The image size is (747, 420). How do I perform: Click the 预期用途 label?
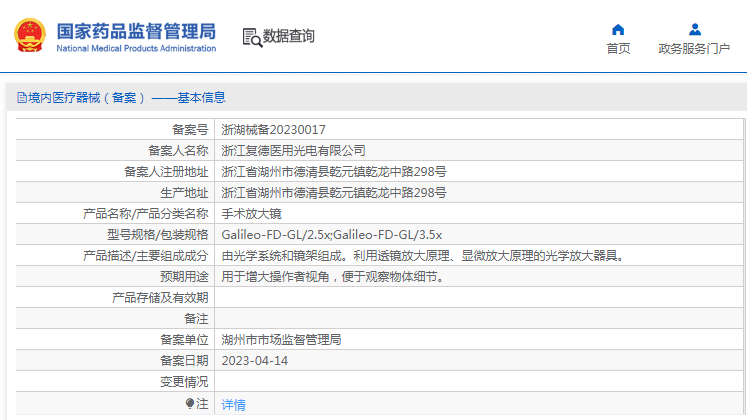(x=184, y=277)
